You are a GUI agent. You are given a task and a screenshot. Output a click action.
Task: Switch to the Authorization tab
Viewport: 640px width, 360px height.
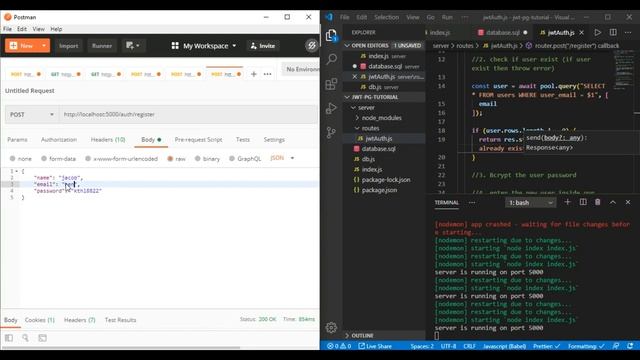tap(59, 140)
